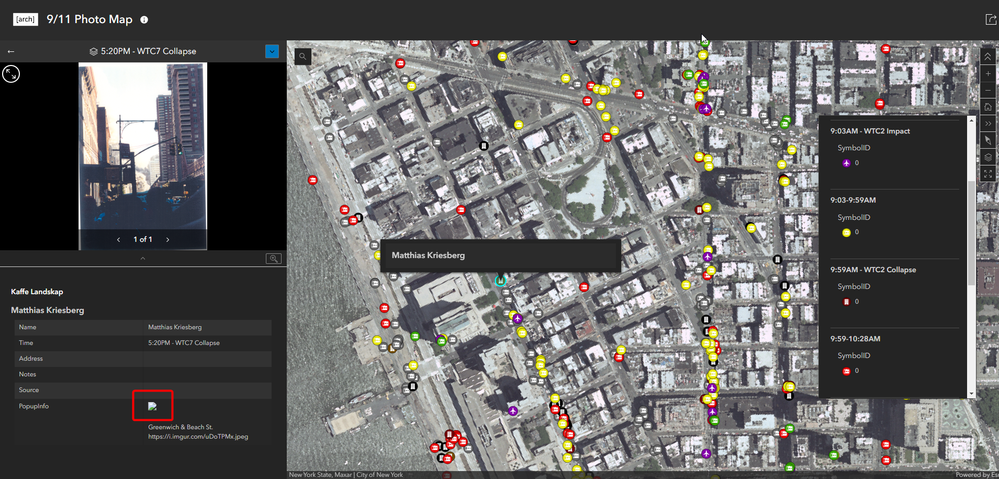999x479 pixels.
Task: Click the PopupInfo field label
Action: [32, 406]
